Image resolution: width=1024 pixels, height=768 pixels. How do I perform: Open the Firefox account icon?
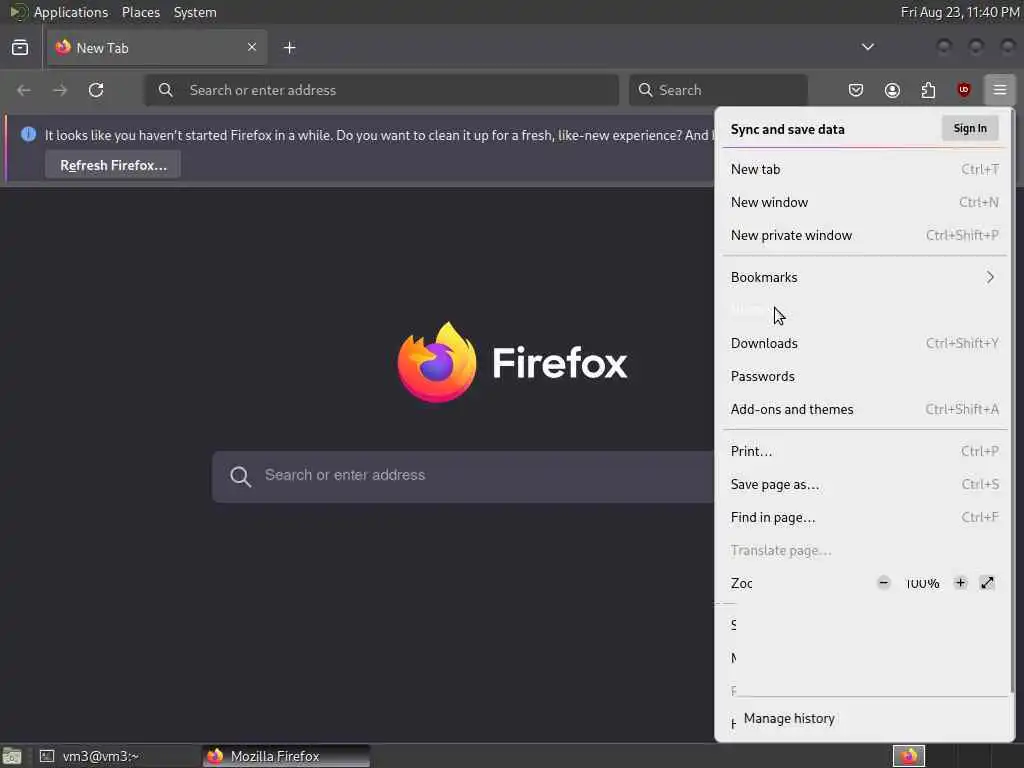892,90
